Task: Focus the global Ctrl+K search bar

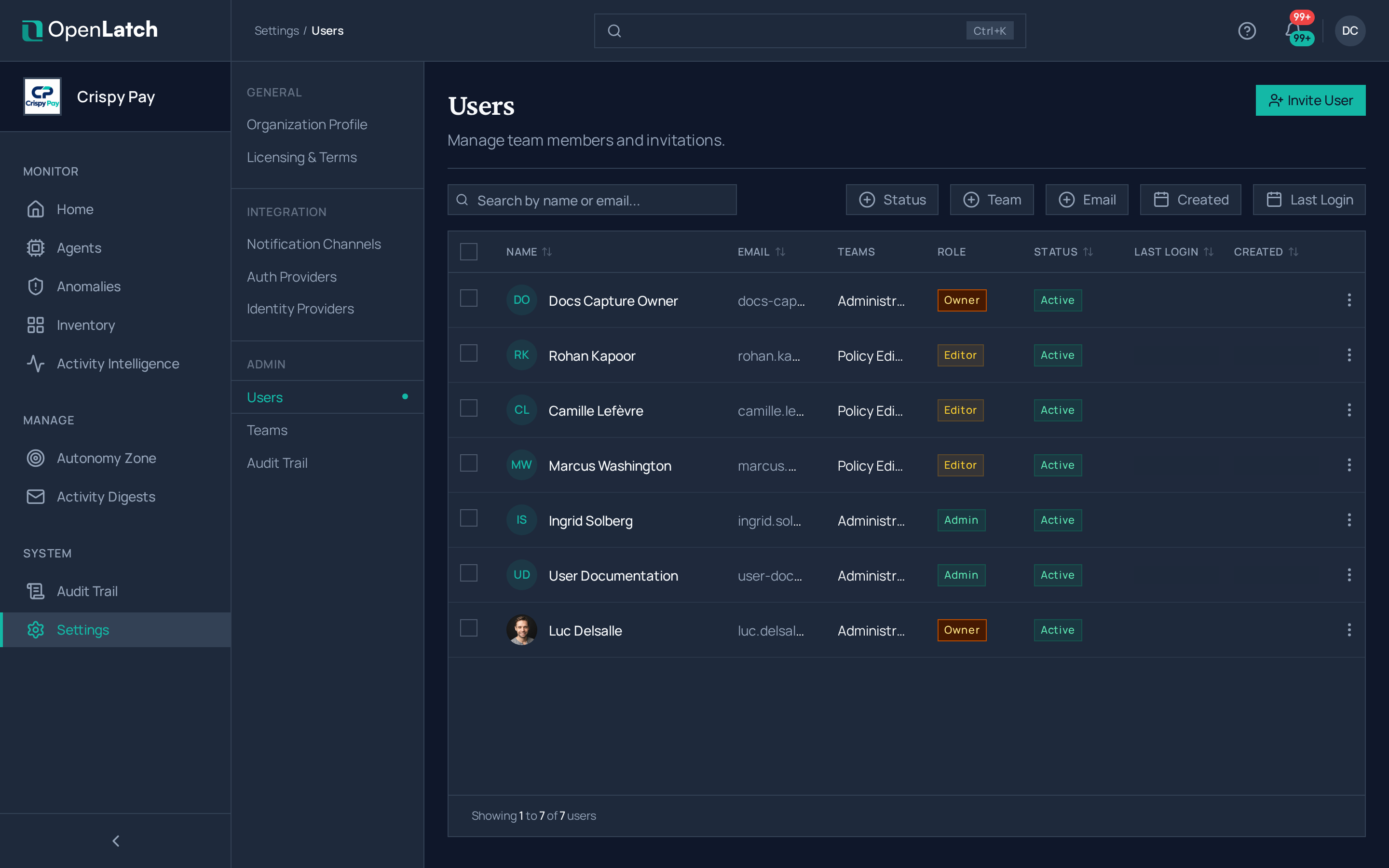Action: tap(809, 31)
